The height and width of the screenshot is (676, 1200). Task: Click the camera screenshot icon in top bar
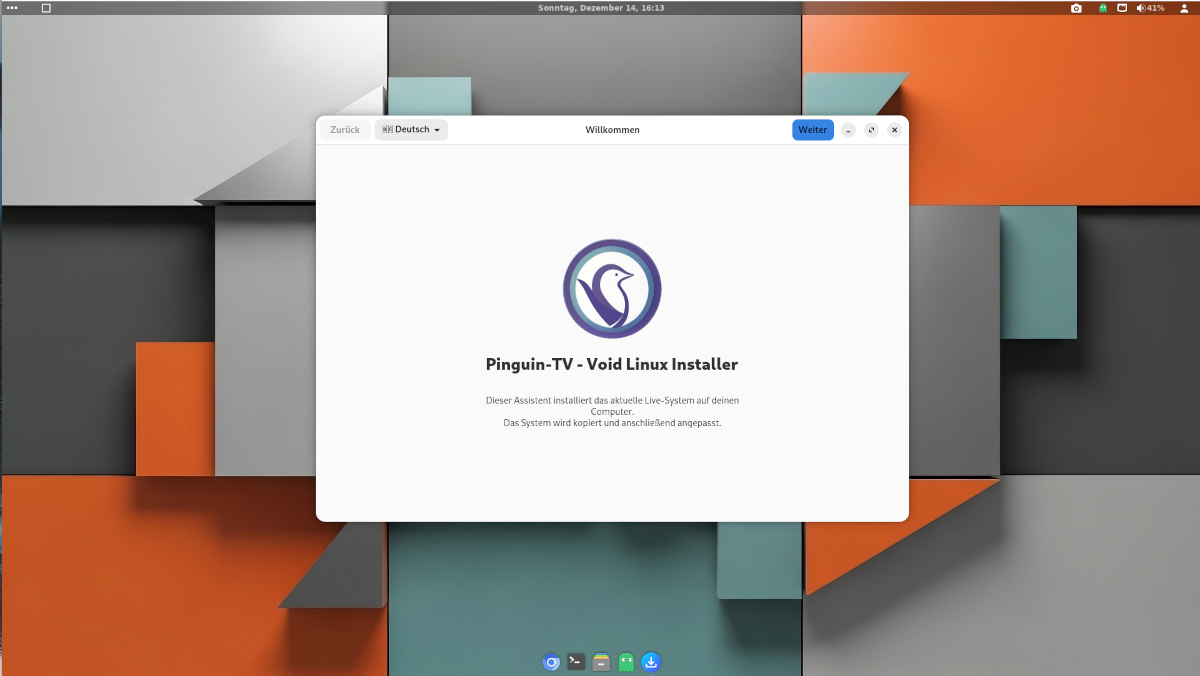(x=1076, y=8)
